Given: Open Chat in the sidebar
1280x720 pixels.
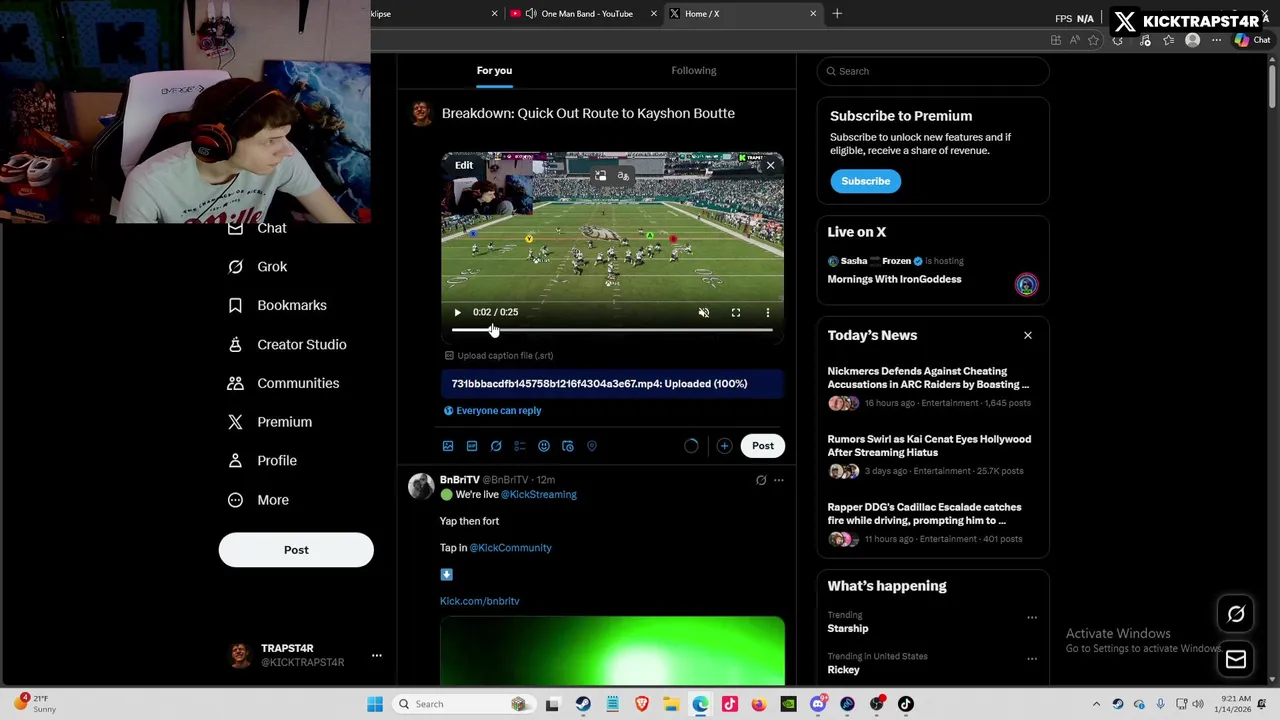Looking at the screenshot, I should pyautogui.click(x=258, y=228).
